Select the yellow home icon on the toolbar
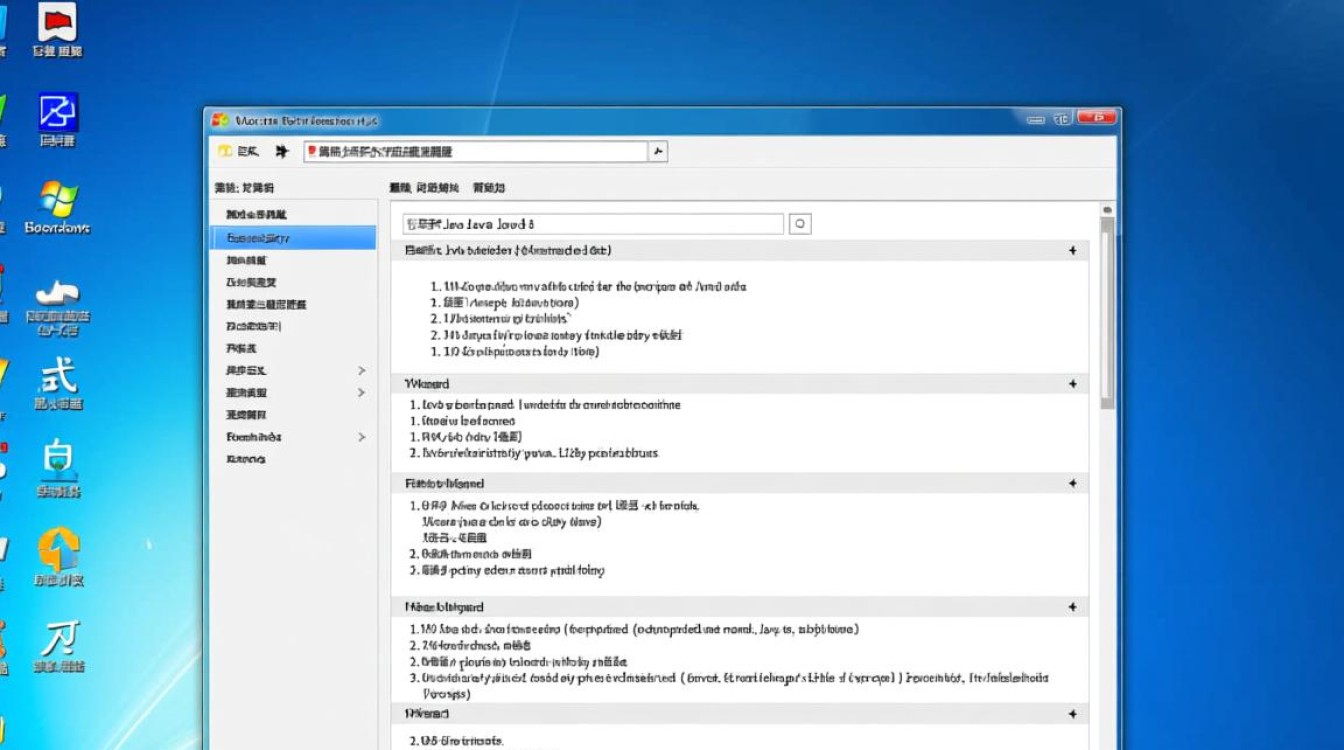 click(x=225, y=151)
